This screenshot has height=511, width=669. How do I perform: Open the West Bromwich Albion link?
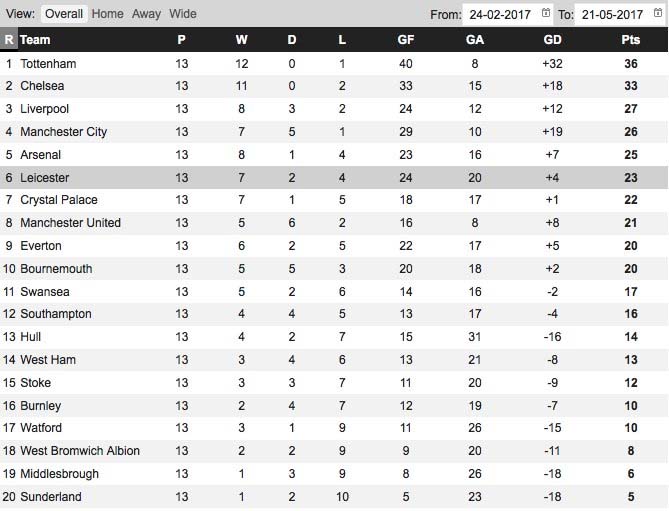(80, 451)
